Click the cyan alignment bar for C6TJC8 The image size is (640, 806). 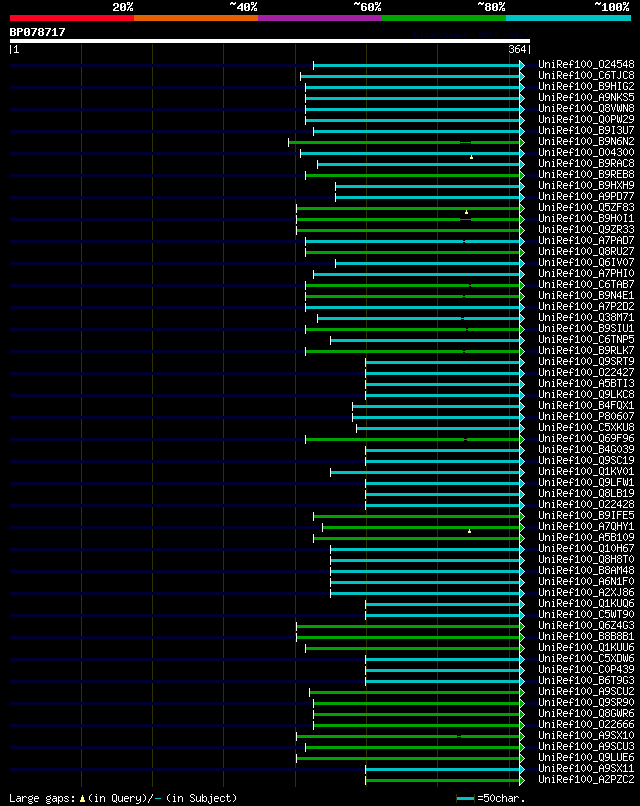tap(410, 77)
